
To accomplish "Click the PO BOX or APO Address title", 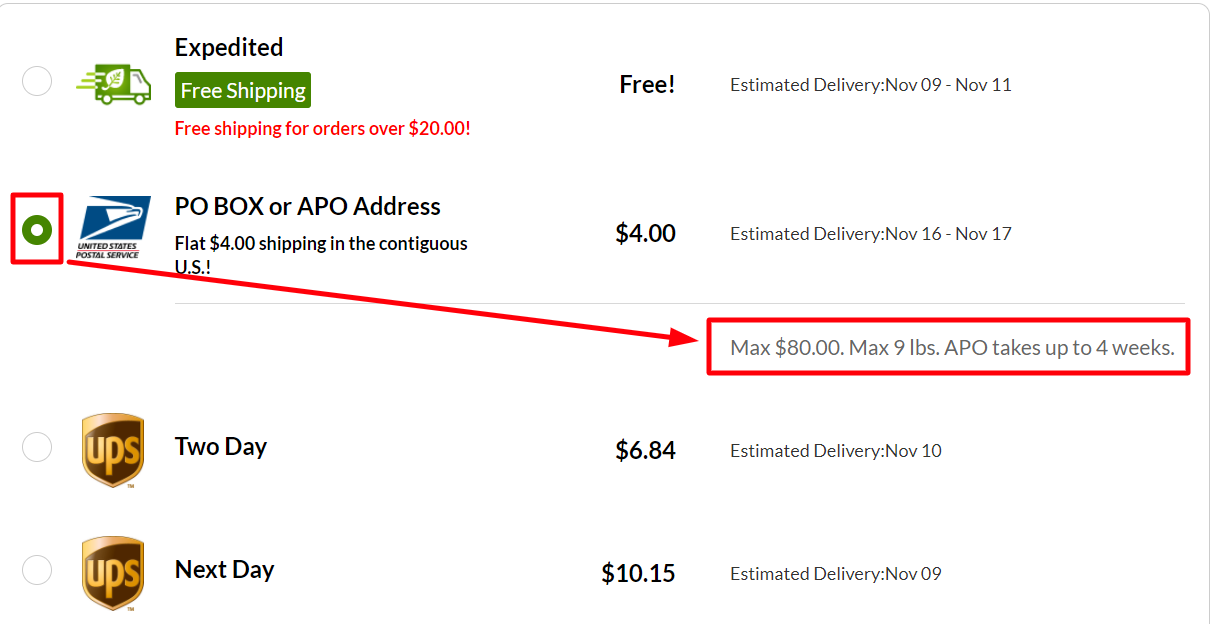I will click(x=308, y=206).
